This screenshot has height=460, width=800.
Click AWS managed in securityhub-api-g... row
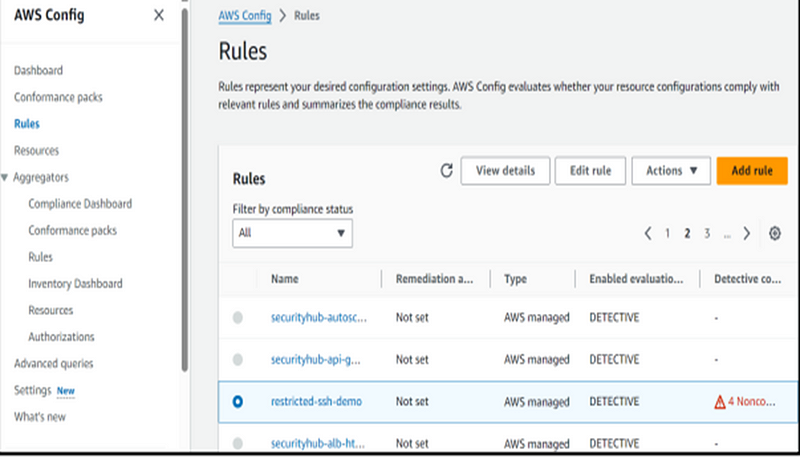[x=537, y=360]
